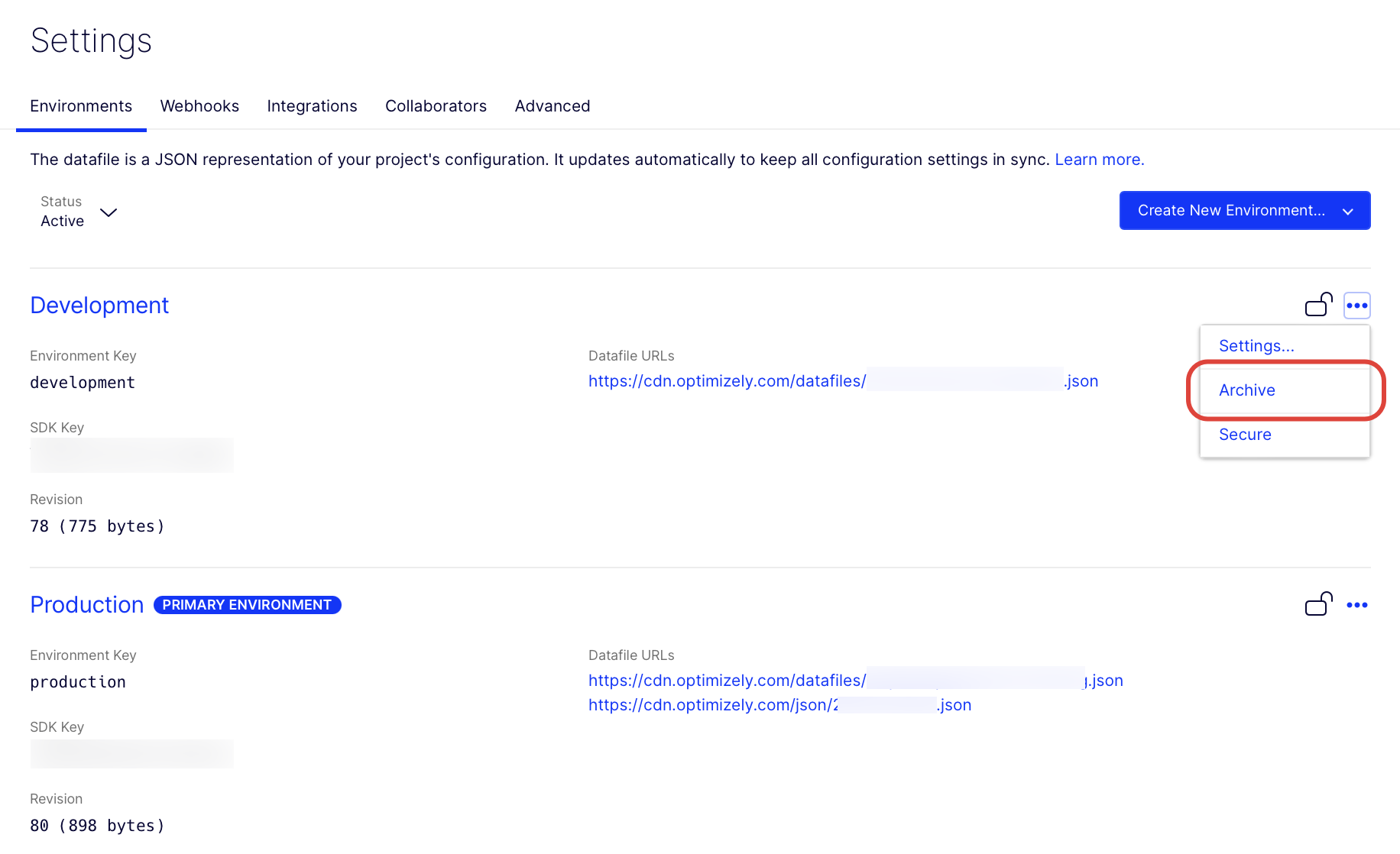Click the Development SDK Key field
This screenshot has height=854, width=1400.
(x=131, y=455)
